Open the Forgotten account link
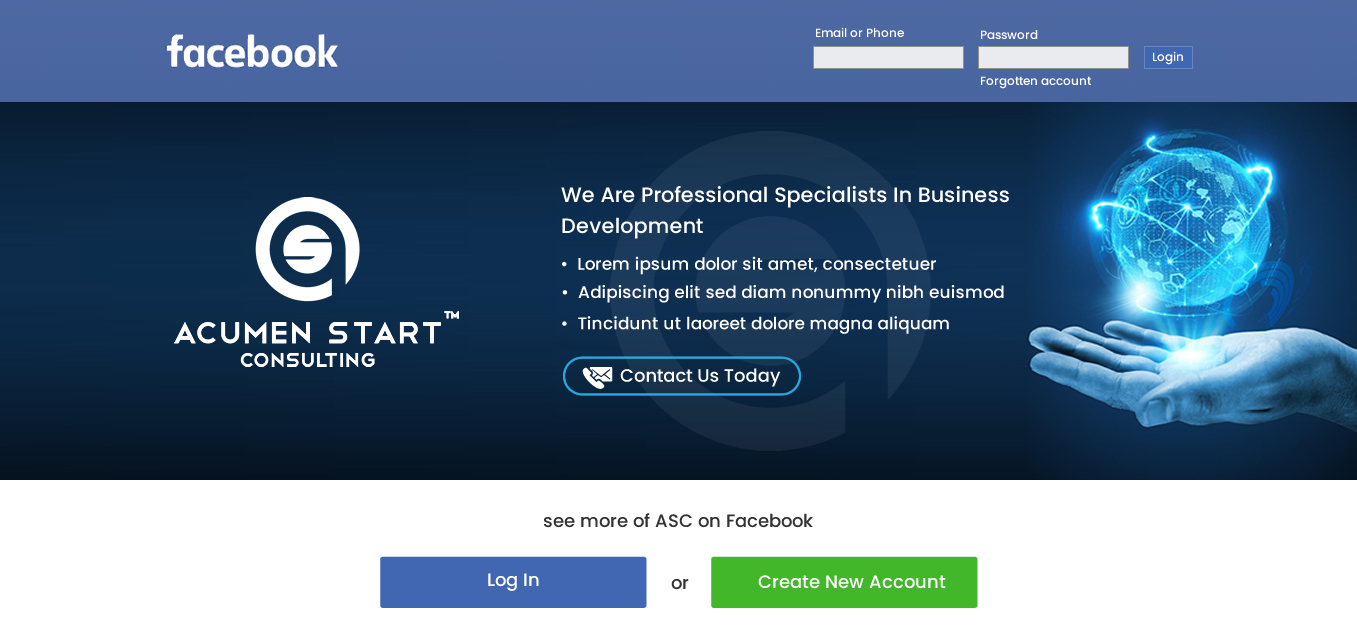Viewport: 1357px width, 640px height. click(1035, 81)
